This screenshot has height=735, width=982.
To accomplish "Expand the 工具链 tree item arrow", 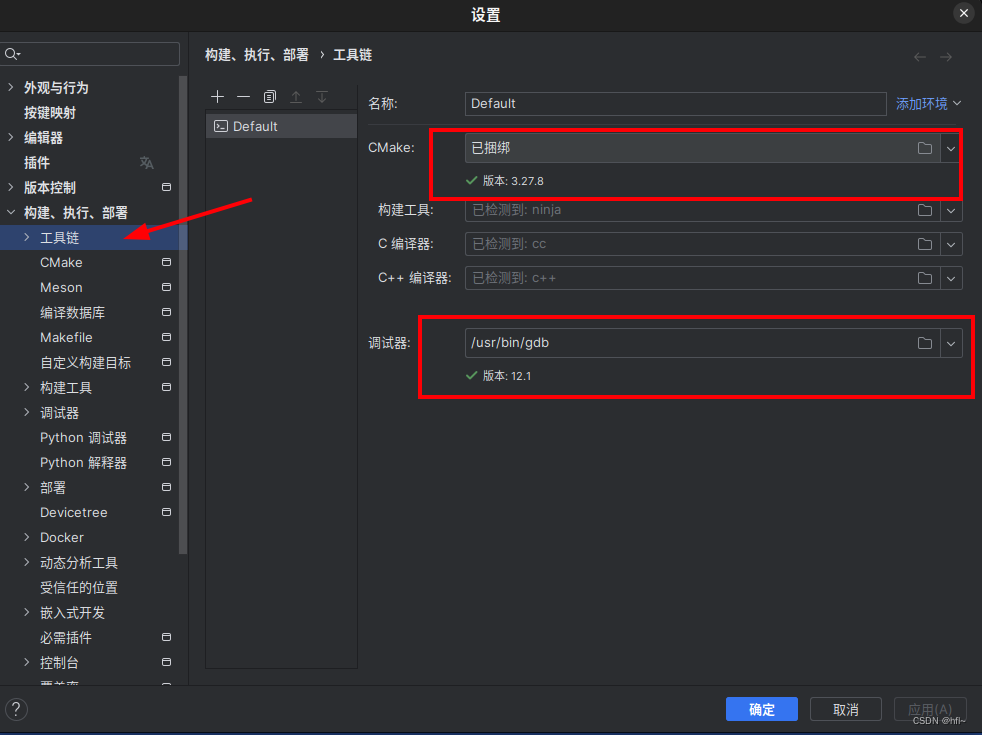I will pos(25,237).
